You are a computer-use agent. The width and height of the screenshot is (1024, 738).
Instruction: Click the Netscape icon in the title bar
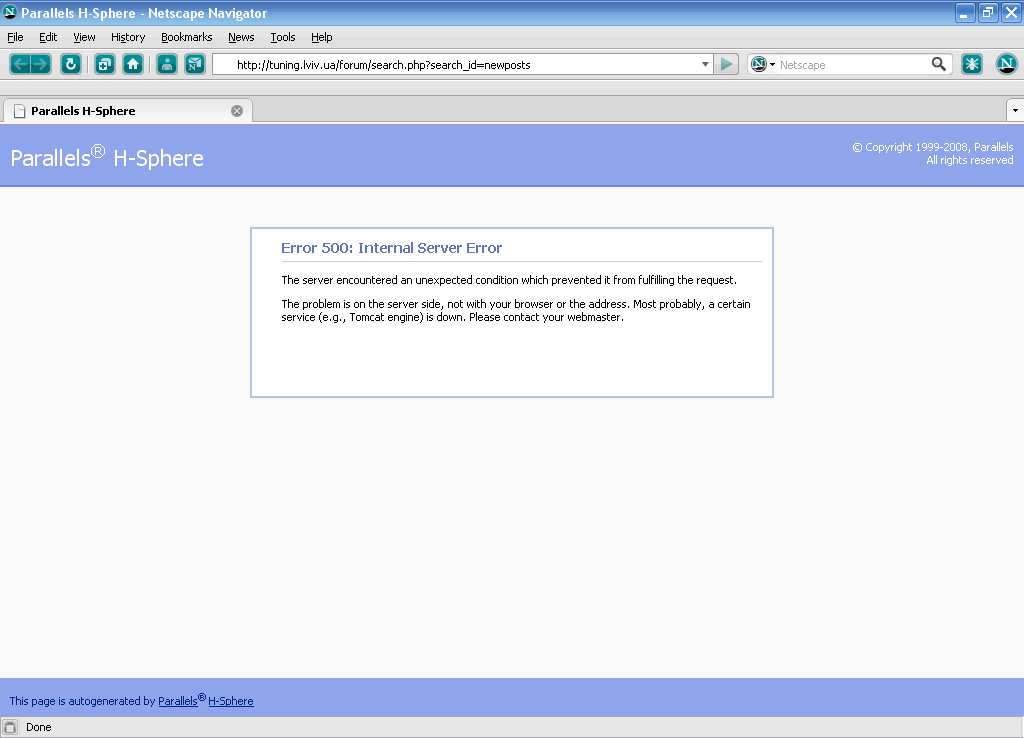point(10,12)
